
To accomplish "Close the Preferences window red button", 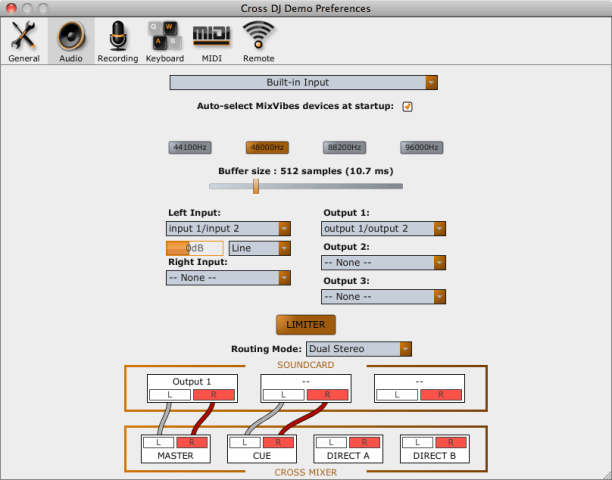I will 11,8.
